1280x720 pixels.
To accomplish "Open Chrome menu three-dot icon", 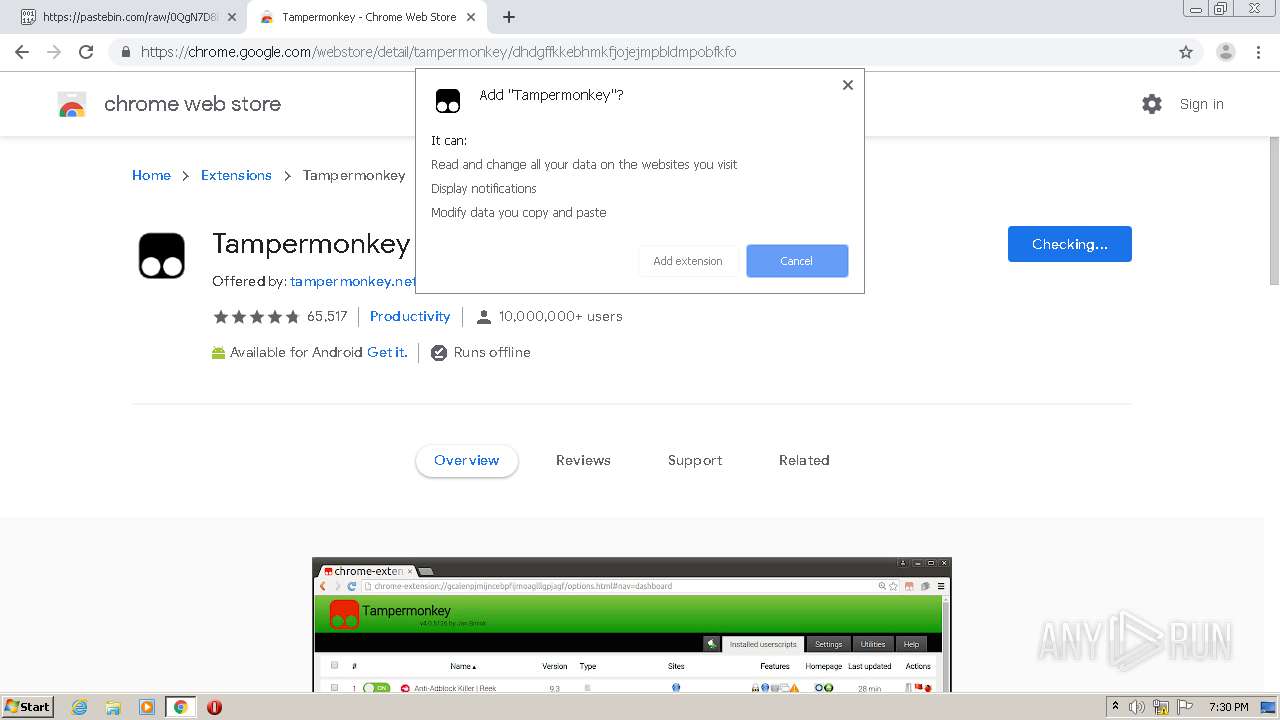I will tap(1257, 52).
